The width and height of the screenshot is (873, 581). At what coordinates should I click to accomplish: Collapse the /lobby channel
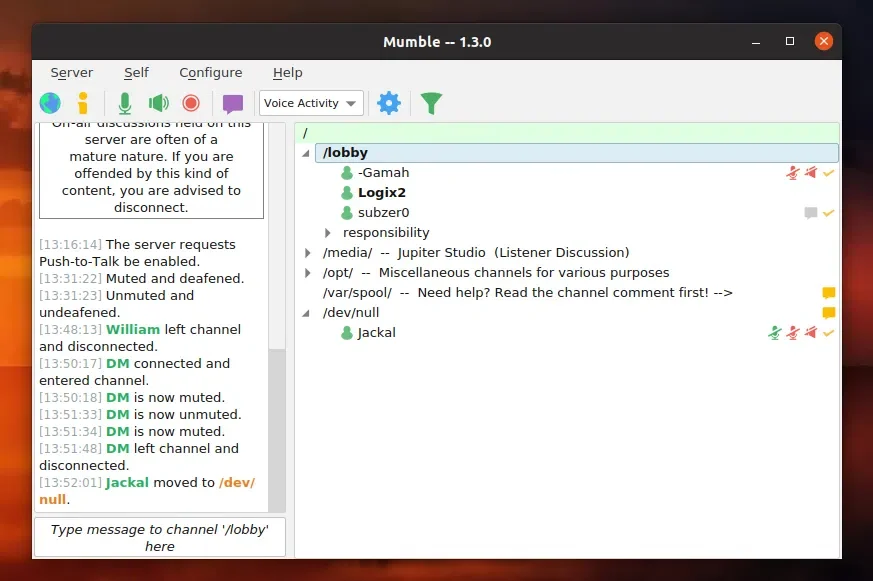[306, 153]
